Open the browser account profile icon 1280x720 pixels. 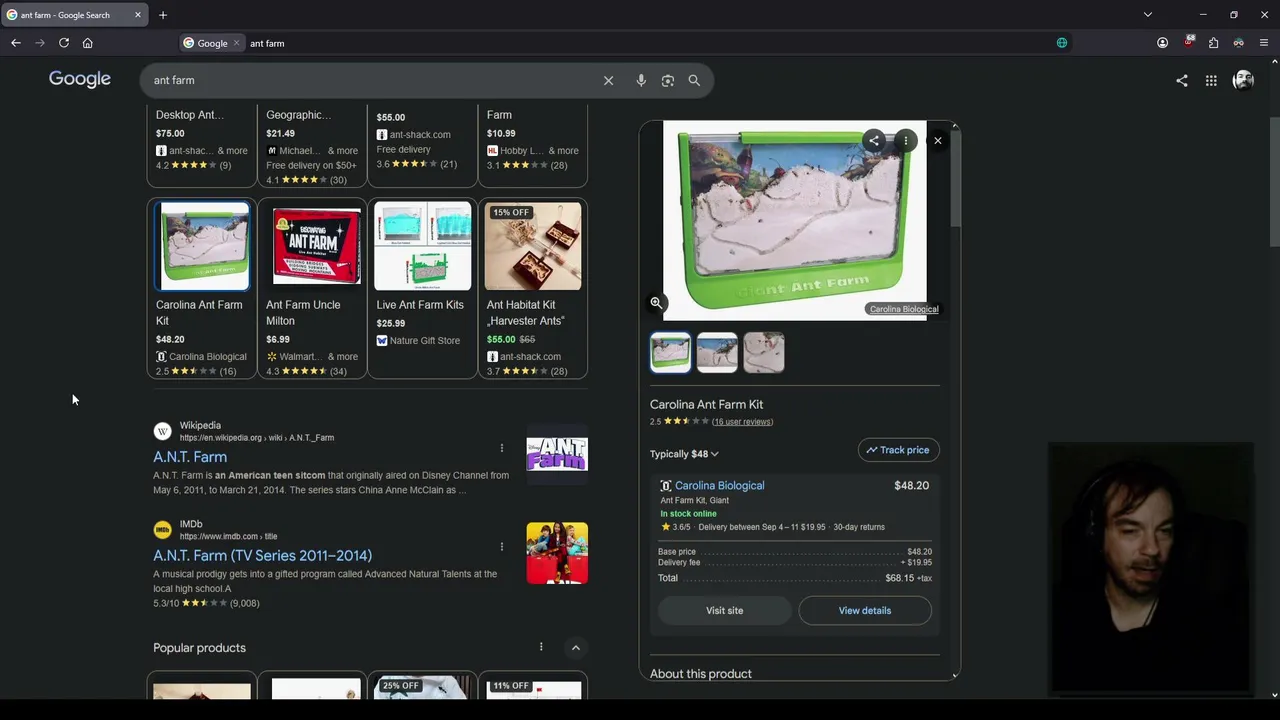pos(1162,43)
